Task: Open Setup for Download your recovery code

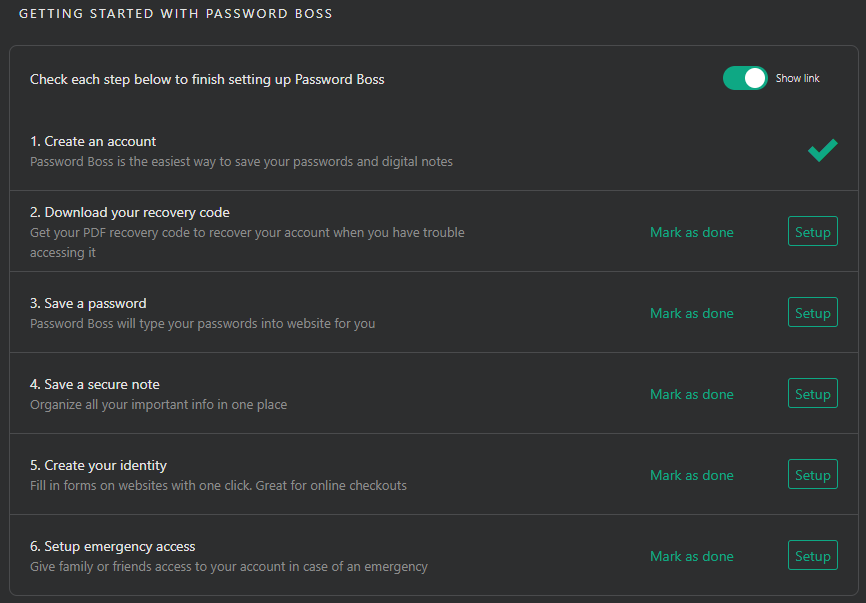Action: click(812, 232)
